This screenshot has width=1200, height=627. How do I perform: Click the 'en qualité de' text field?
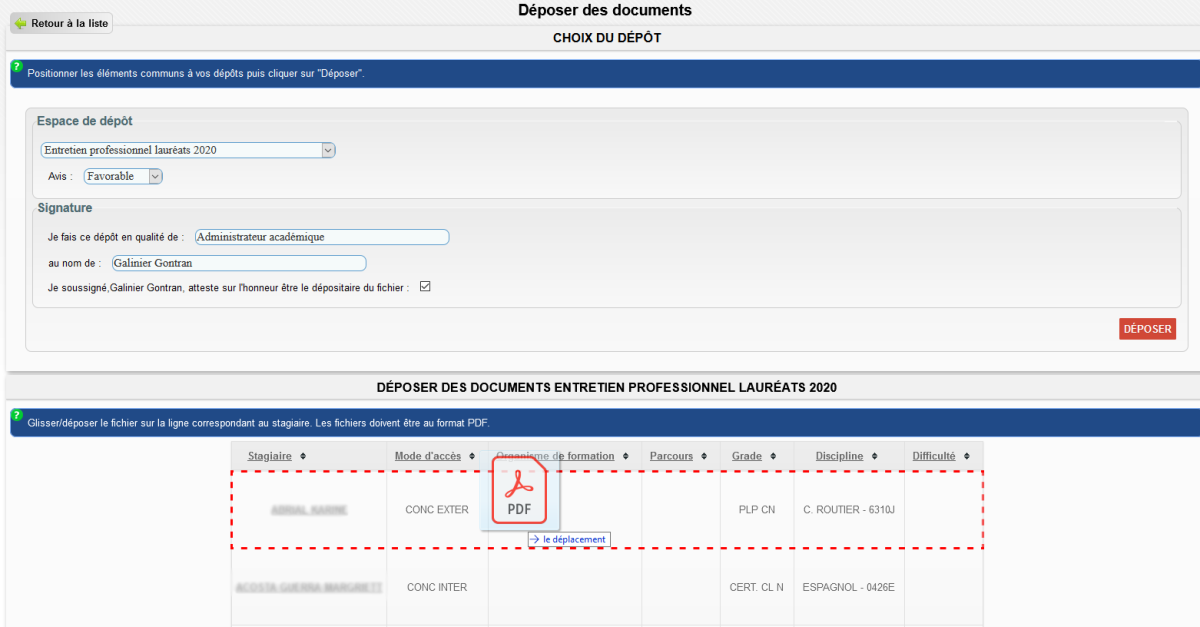[322, 237]
